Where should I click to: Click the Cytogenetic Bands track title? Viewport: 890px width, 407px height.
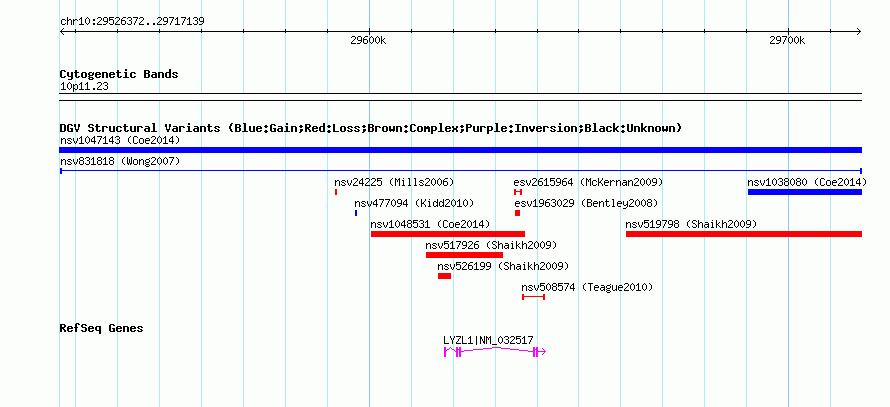point(119,74)
